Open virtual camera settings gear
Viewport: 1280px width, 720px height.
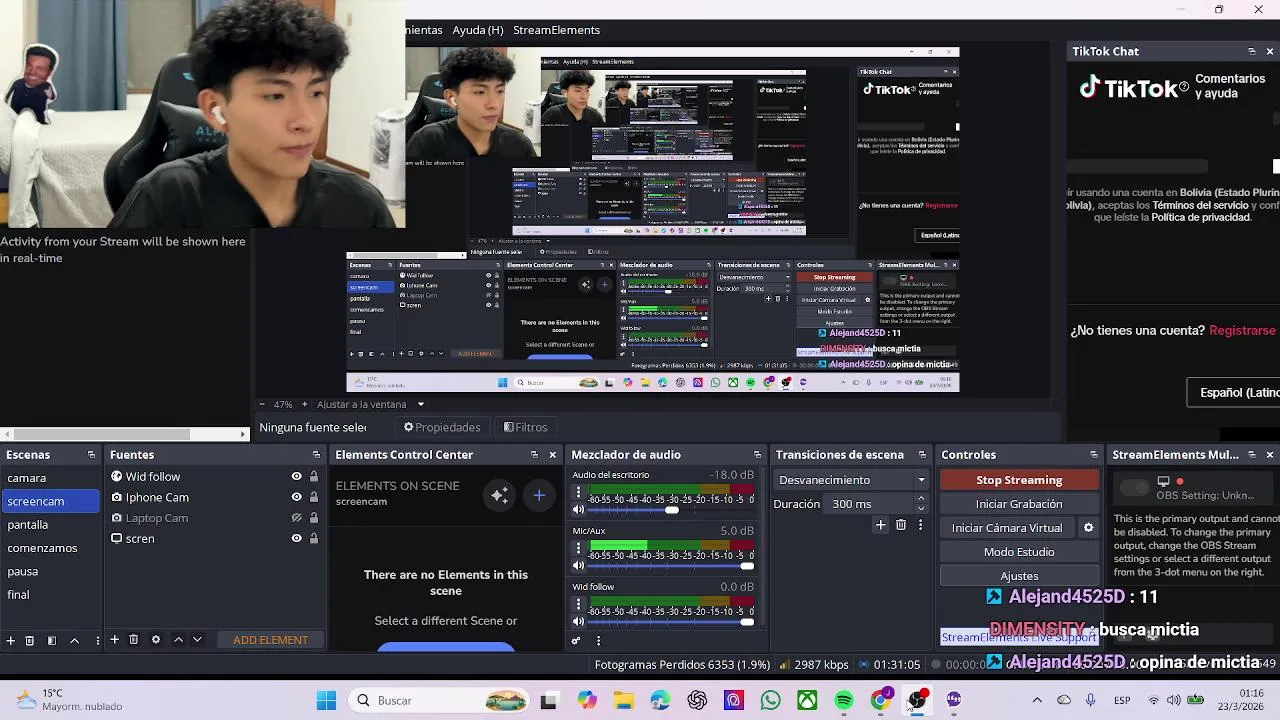1089,528
